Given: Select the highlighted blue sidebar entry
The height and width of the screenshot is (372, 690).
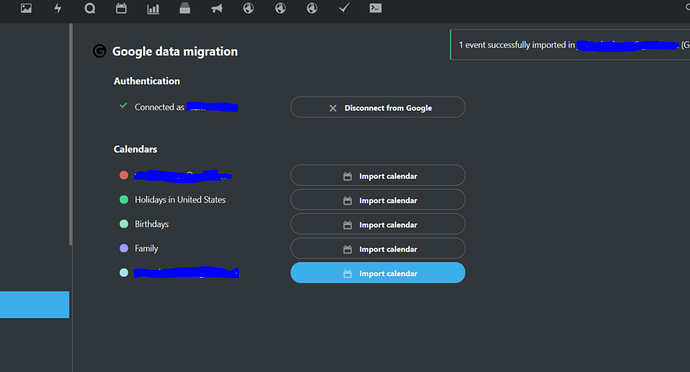Looking at the screenshot, I should (34, 304).
